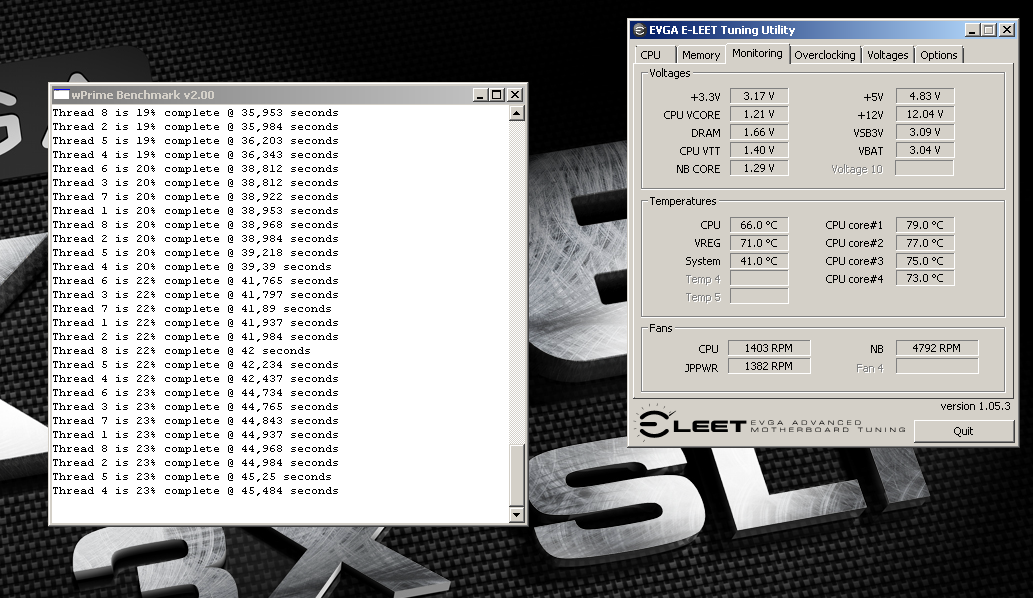Click line 'Thread 8 is 22% complete @ 42 seconds'
1033x598 pixels.
coord(181,351)
